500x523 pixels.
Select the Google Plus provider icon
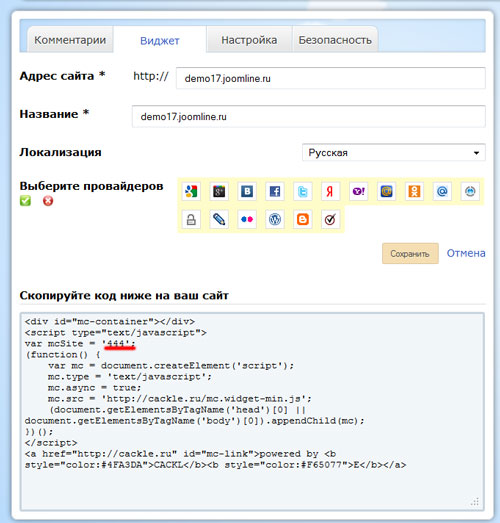pos(219,191)
